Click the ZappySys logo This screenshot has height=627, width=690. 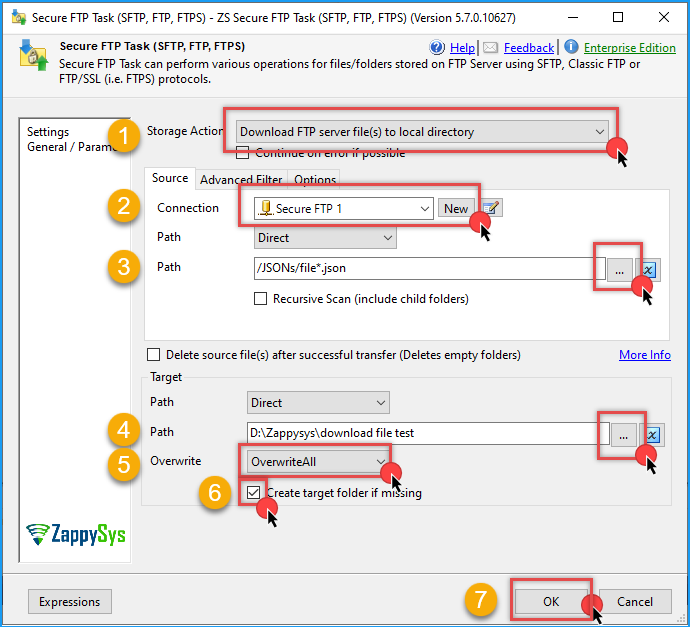click(x=76, y=534)
